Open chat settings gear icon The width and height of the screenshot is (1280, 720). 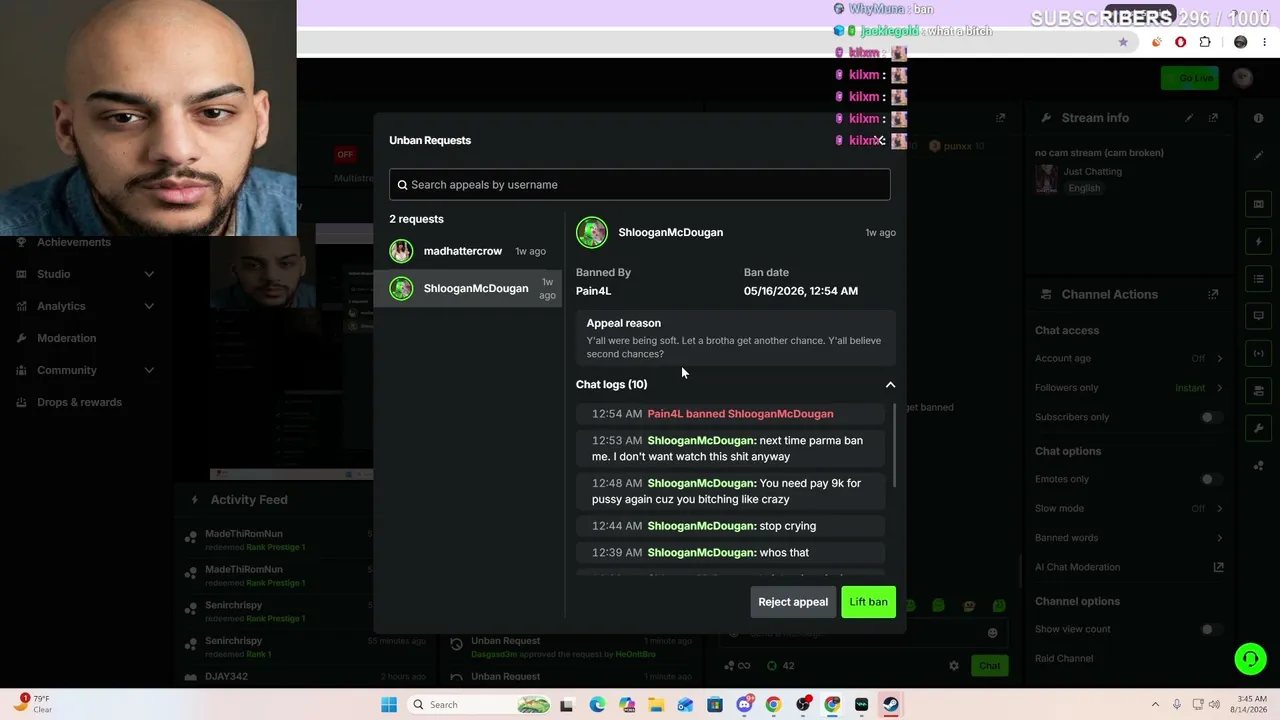(x=954, y=666)
